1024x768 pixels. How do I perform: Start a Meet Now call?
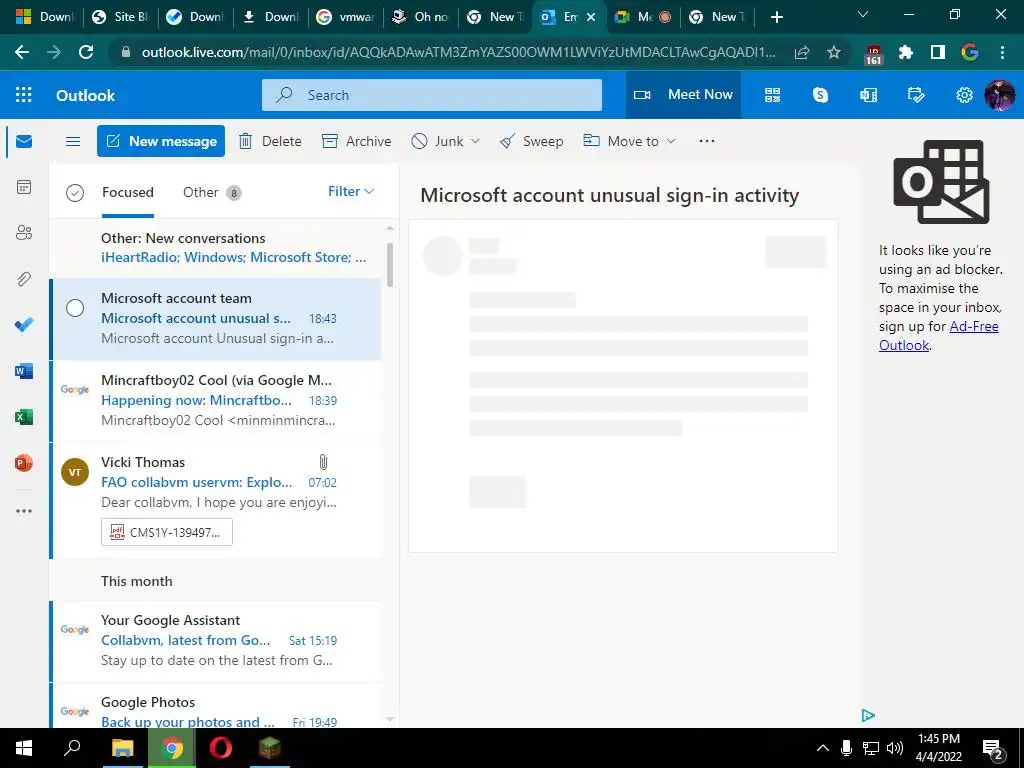coord(683,95)
